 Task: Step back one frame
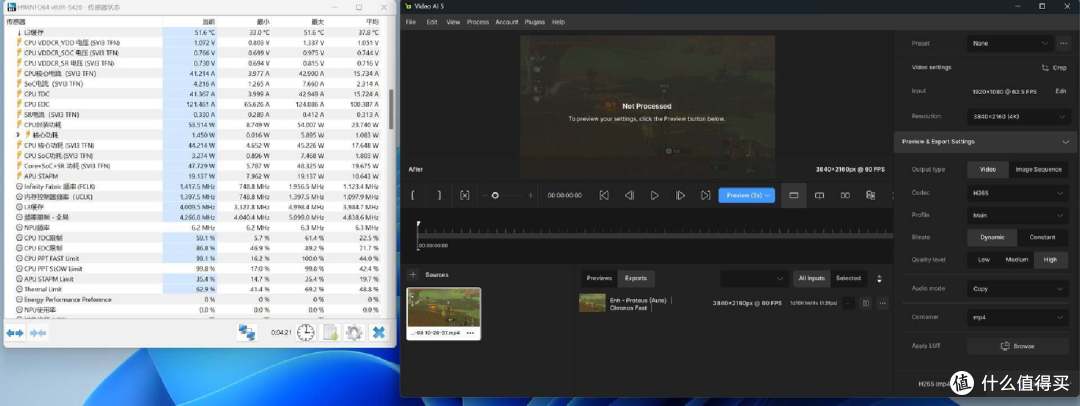[629, 196]
